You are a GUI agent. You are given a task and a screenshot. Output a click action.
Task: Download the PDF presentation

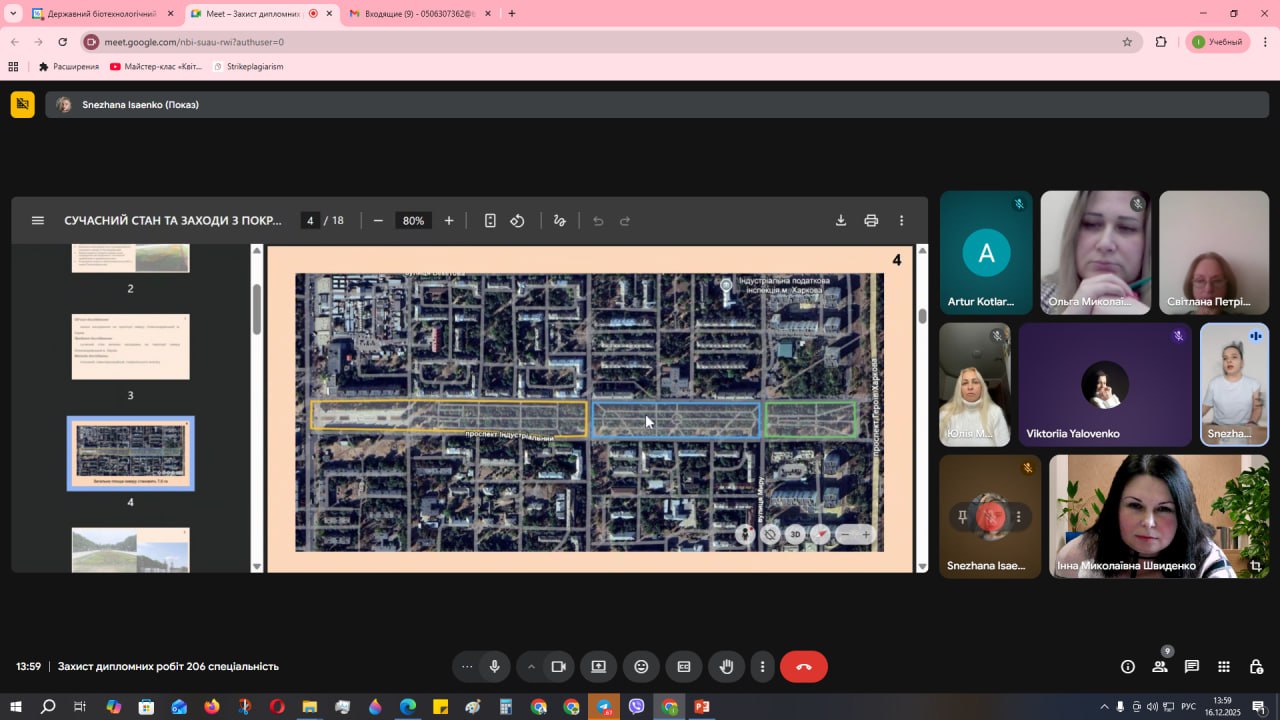pyautogui.click(x=841, y=221)
